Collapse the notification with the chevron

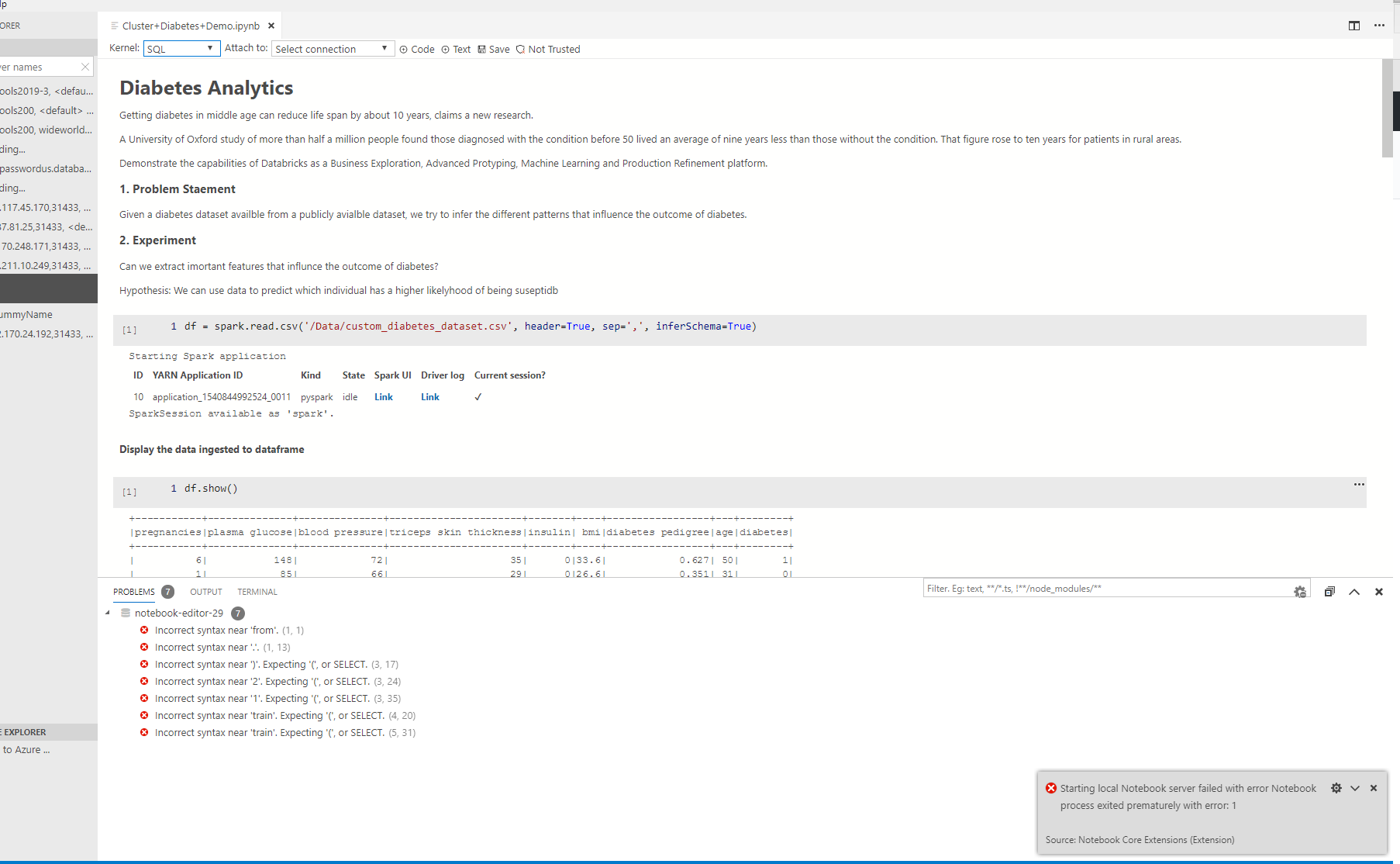(1355, 788)
